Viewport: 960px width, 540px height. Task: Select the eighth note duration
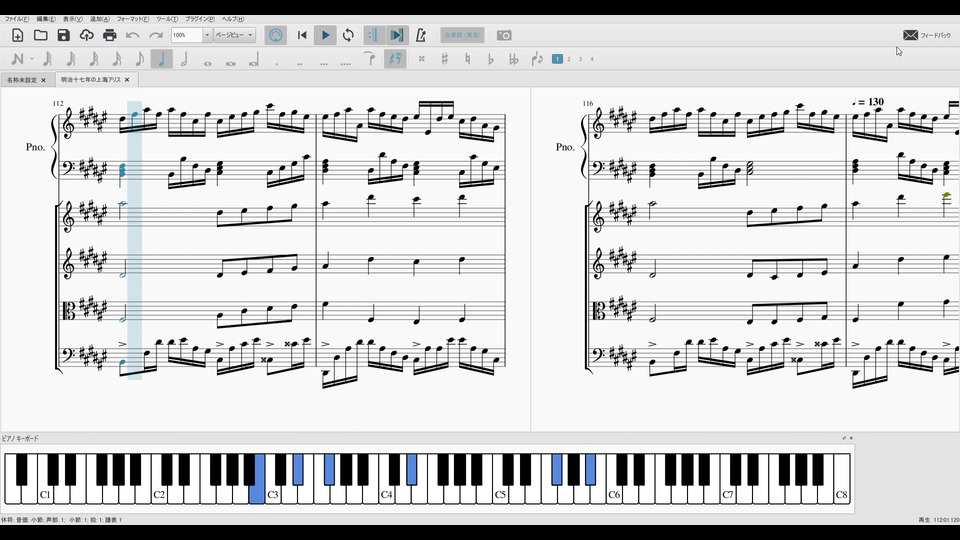pyautogui.click(x=140, y=59)
